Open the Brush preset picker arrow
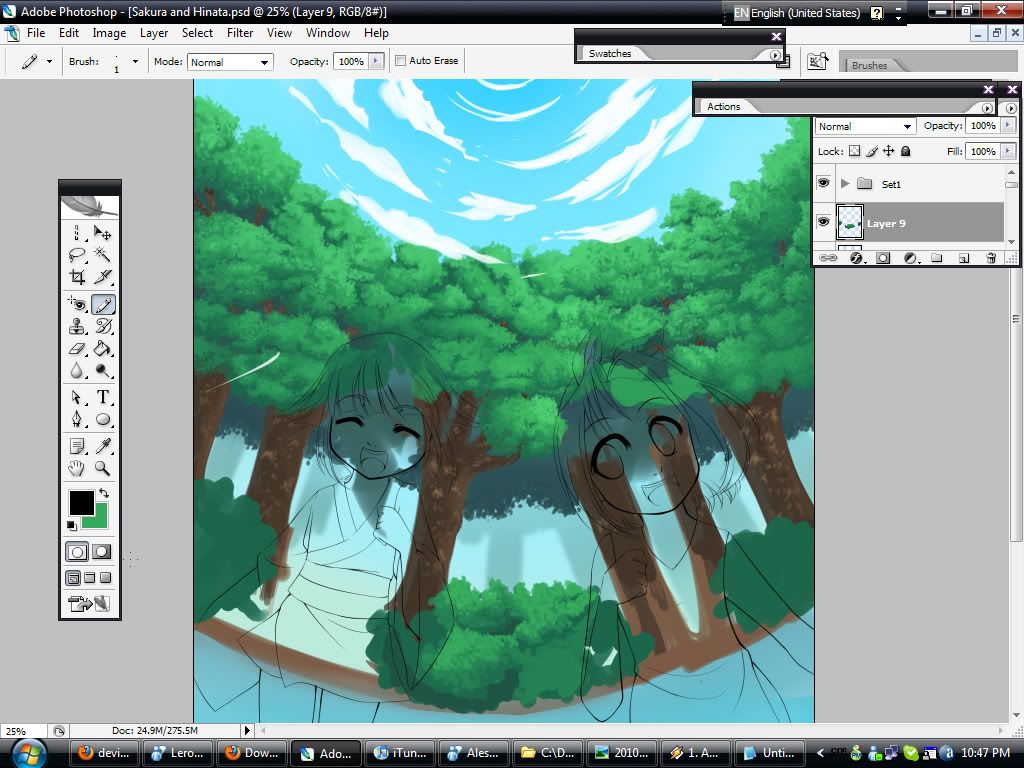The height and width of the screenshot is (768, 1024). point(135,61)
